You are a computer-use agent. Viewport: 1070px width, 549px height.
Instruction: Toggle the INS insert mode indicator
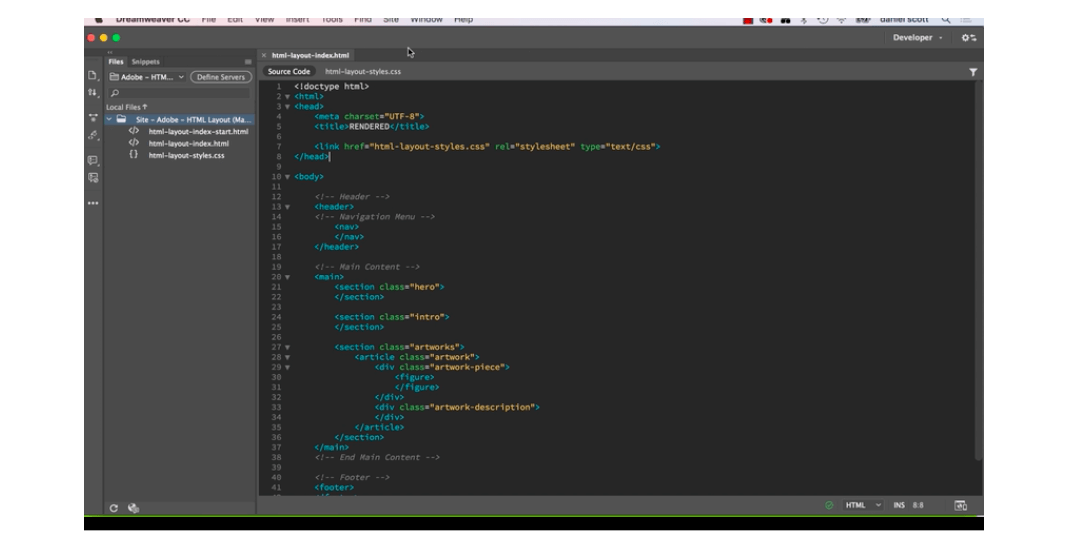point(899,505)
